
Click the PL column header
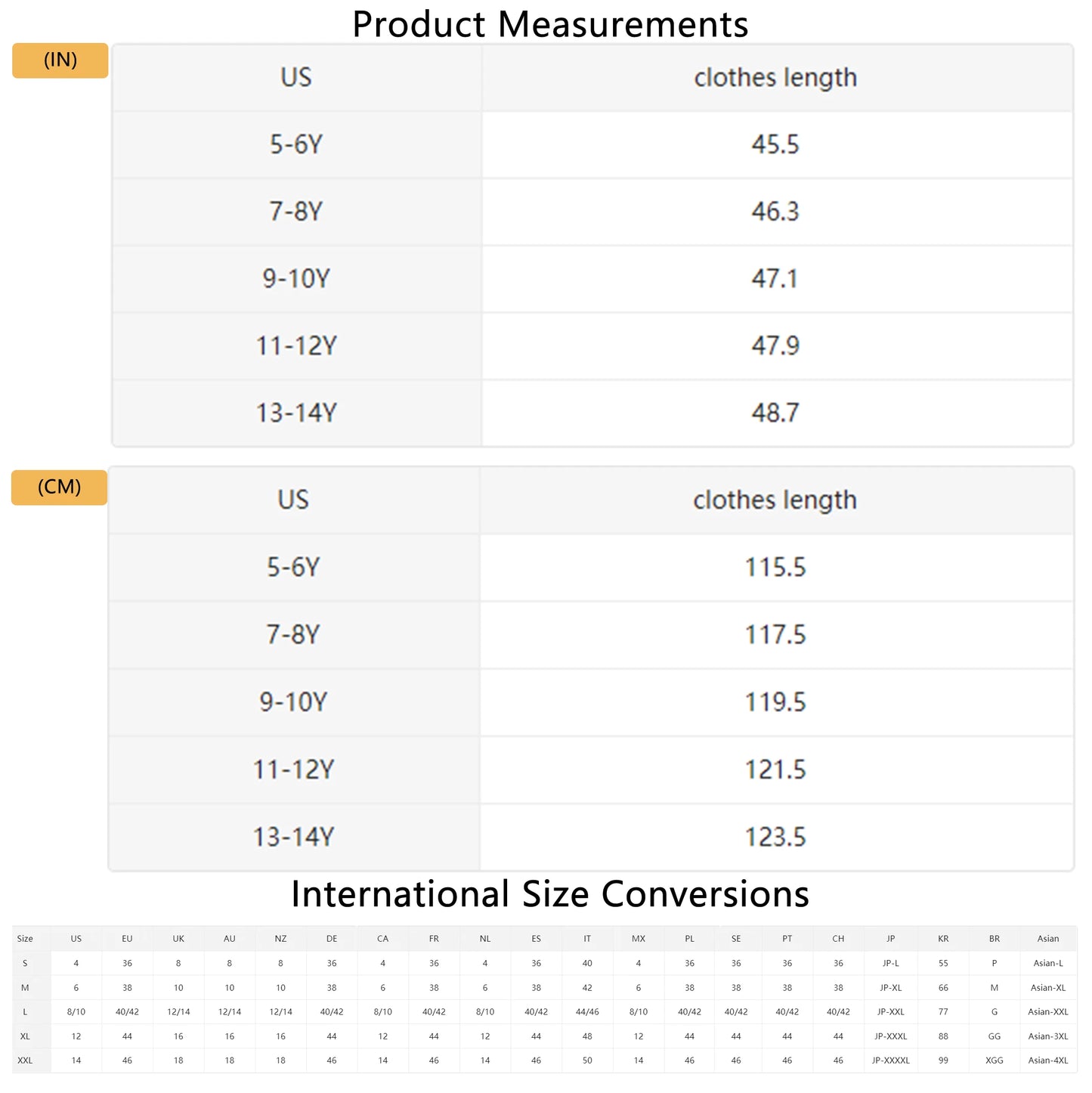689,939
